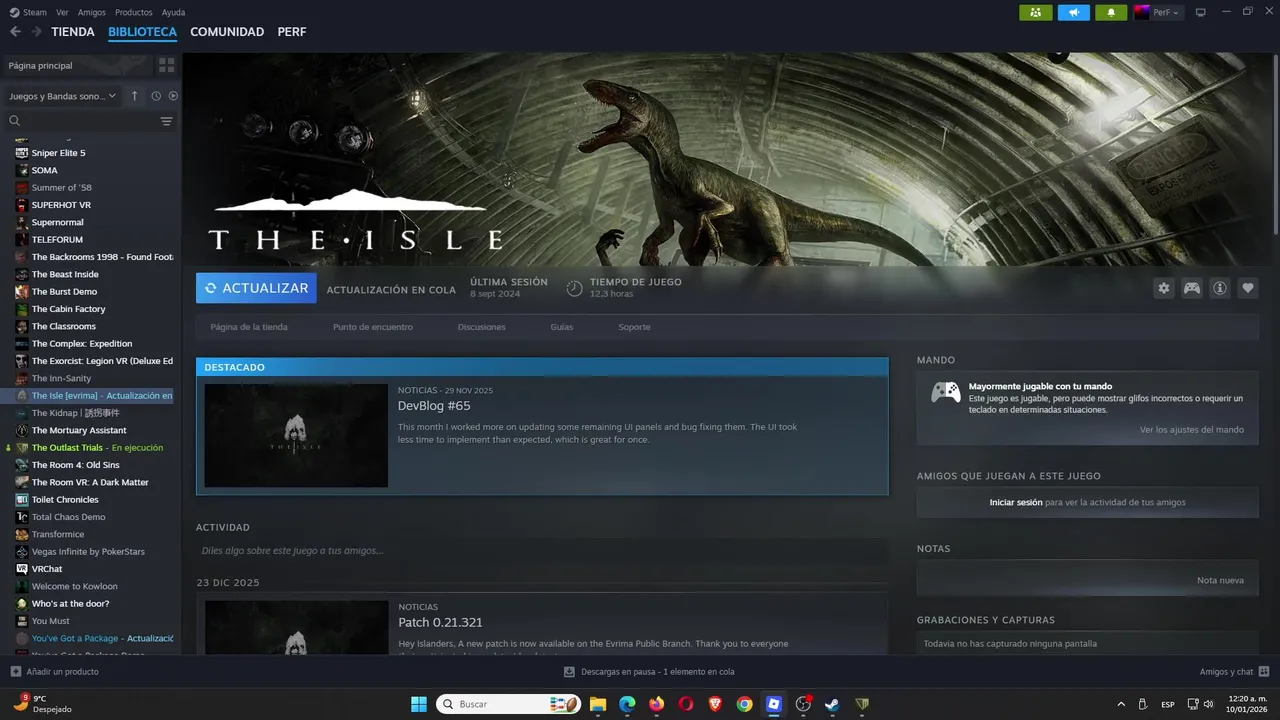Open the Ayuda menu
This screenshot has width=1280, height=720.
point(173,12)
